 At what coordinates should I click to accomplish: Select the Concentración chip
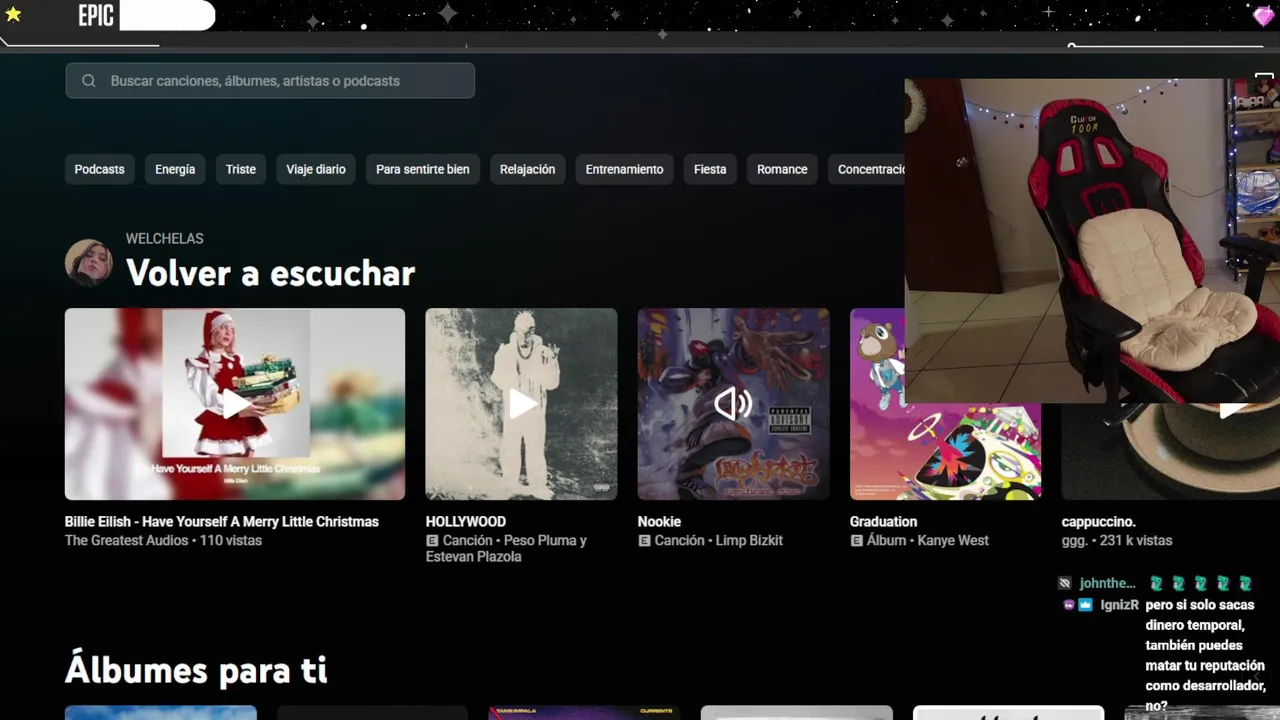tap(866, 169)
